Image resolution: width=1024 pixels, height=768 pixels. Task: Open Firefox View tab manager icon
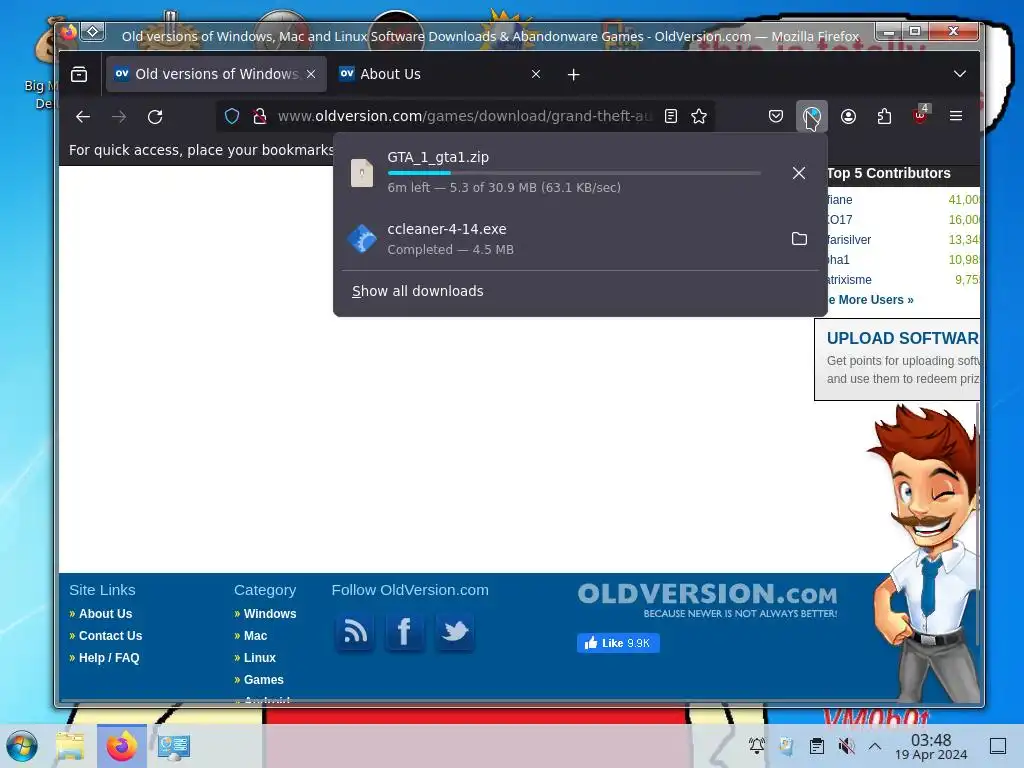click(x=79, y=74)
